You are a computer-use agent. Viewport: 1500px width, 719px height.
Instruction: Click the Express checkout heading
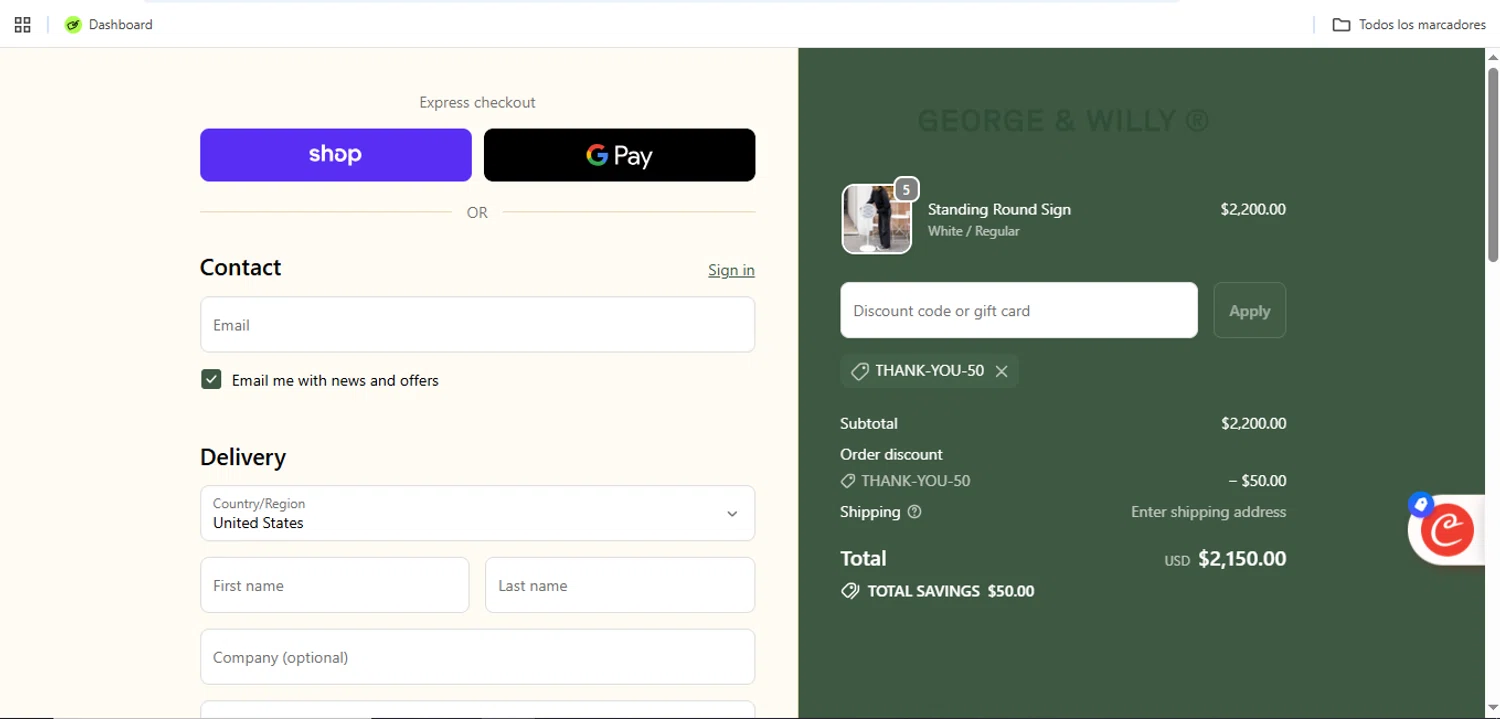[x=477, y=102]
